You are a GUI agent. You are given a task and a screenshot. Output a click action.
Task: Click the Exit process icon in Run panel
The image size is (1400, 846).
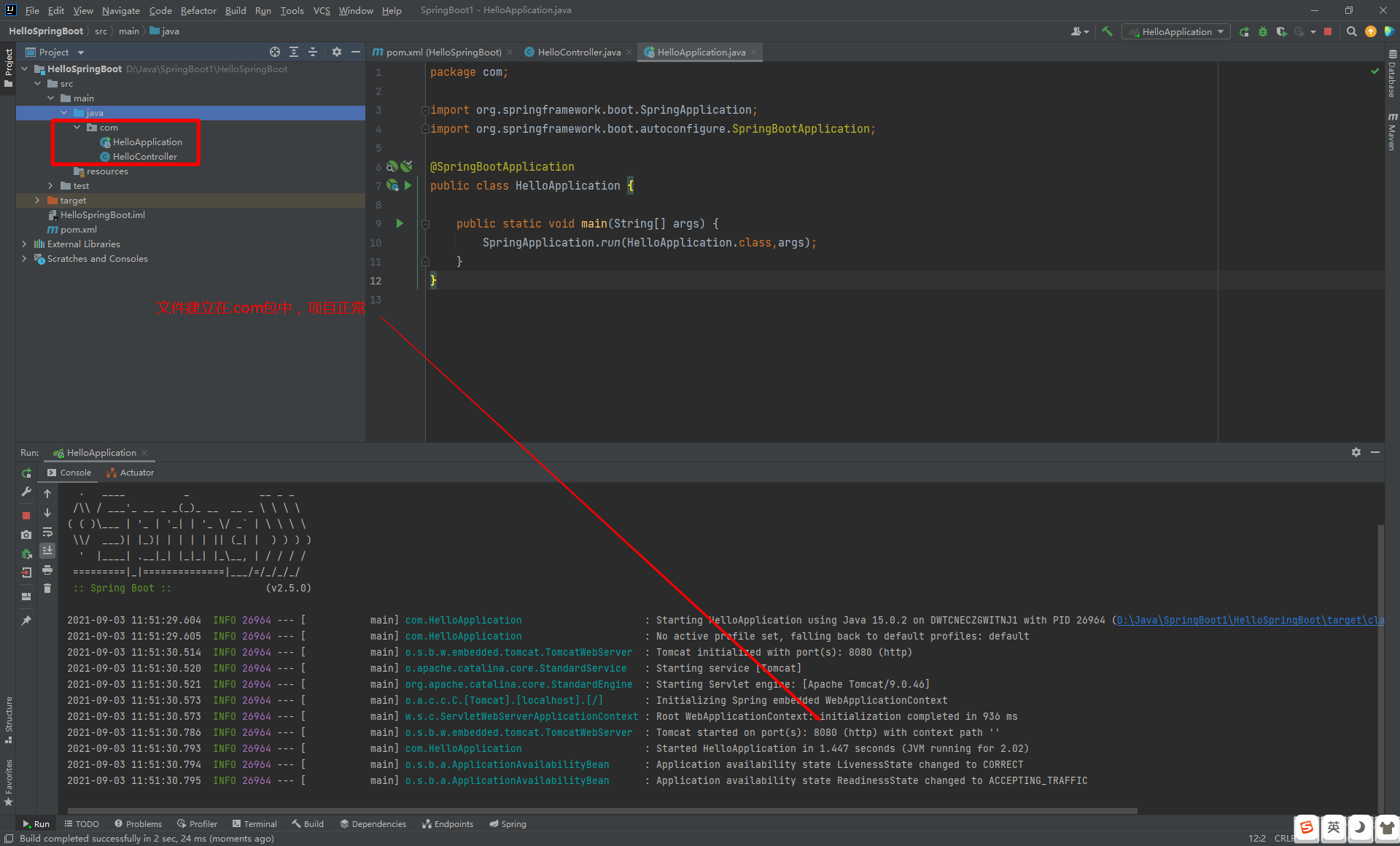tap(26, 573)
